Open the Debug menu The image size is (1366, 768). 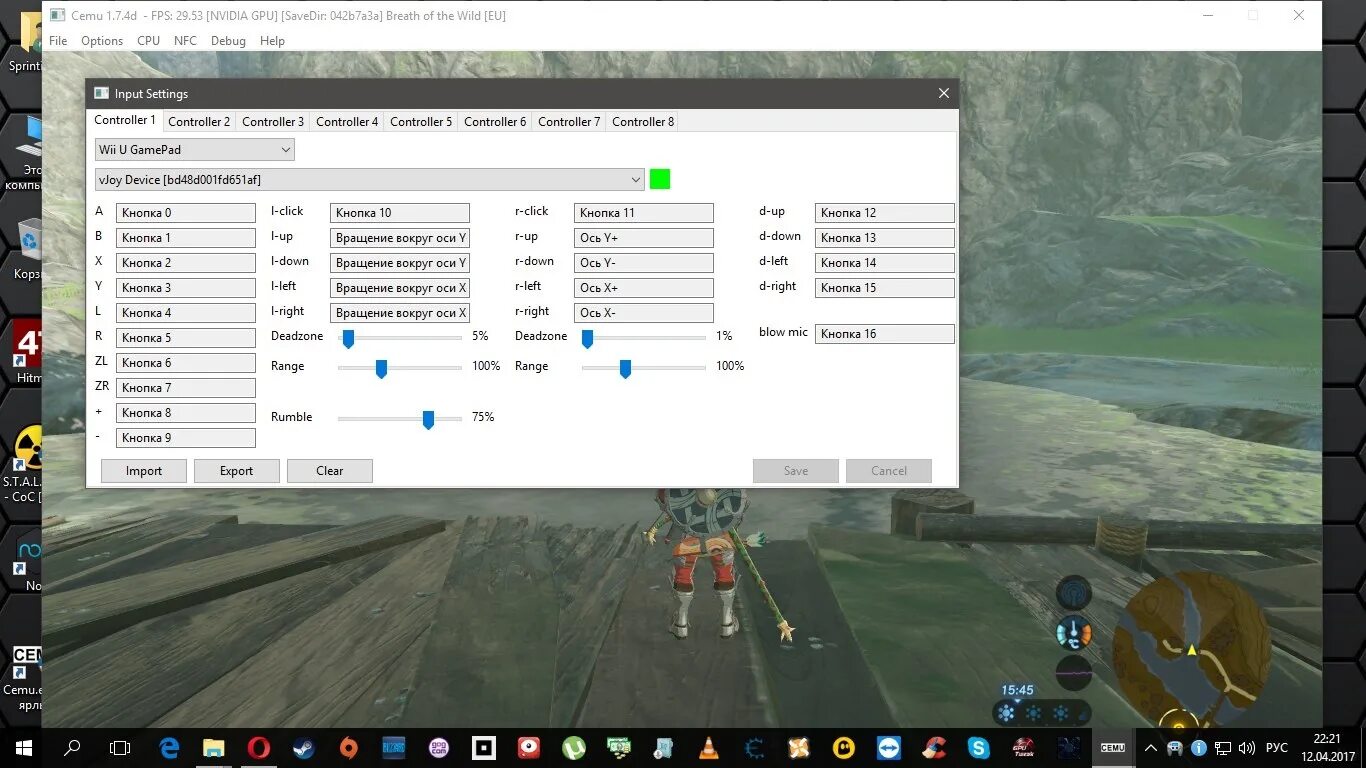[x=228, y=41]
